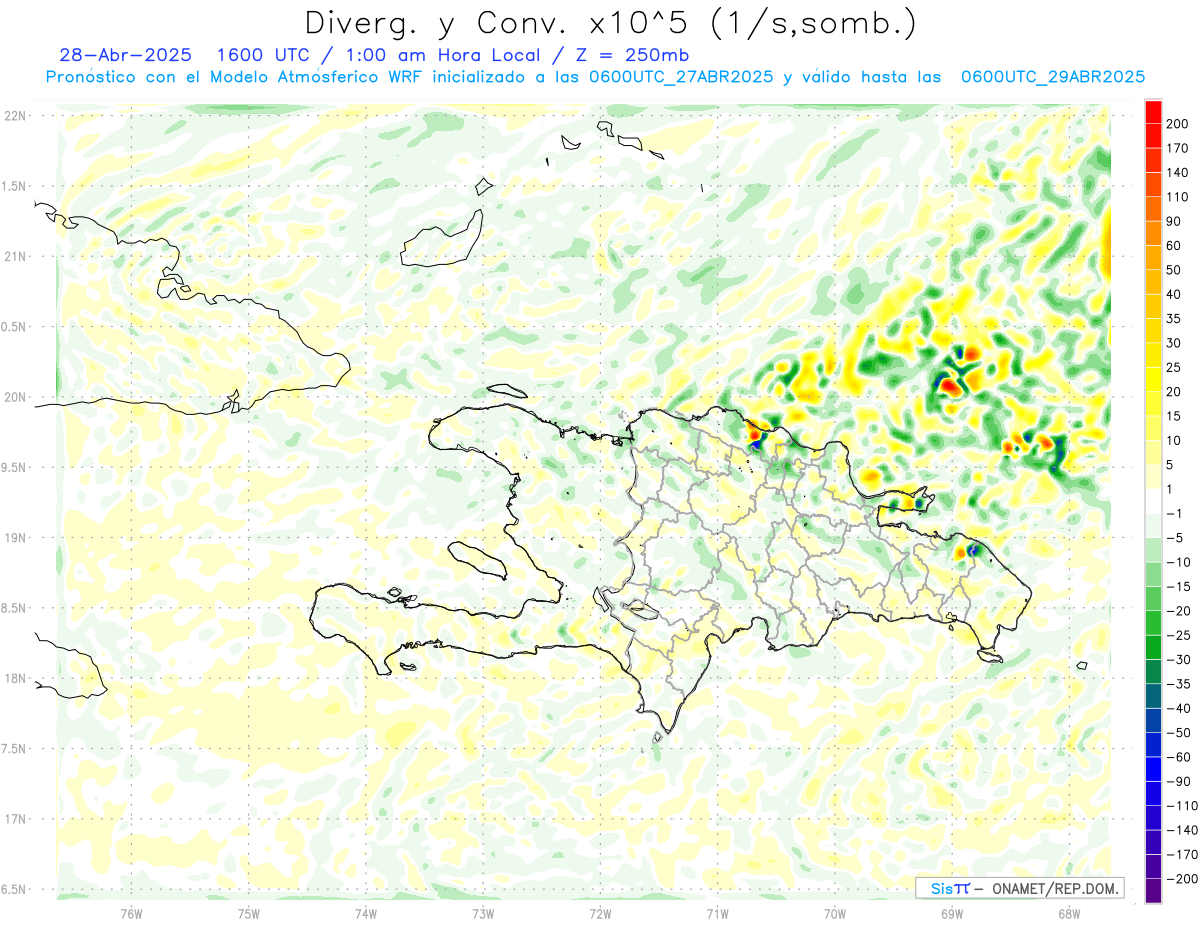Click the positive 170 colorbar value
Image resolution: width=1200 pixels, height=927 pixels.
(x=1177, y=148)
